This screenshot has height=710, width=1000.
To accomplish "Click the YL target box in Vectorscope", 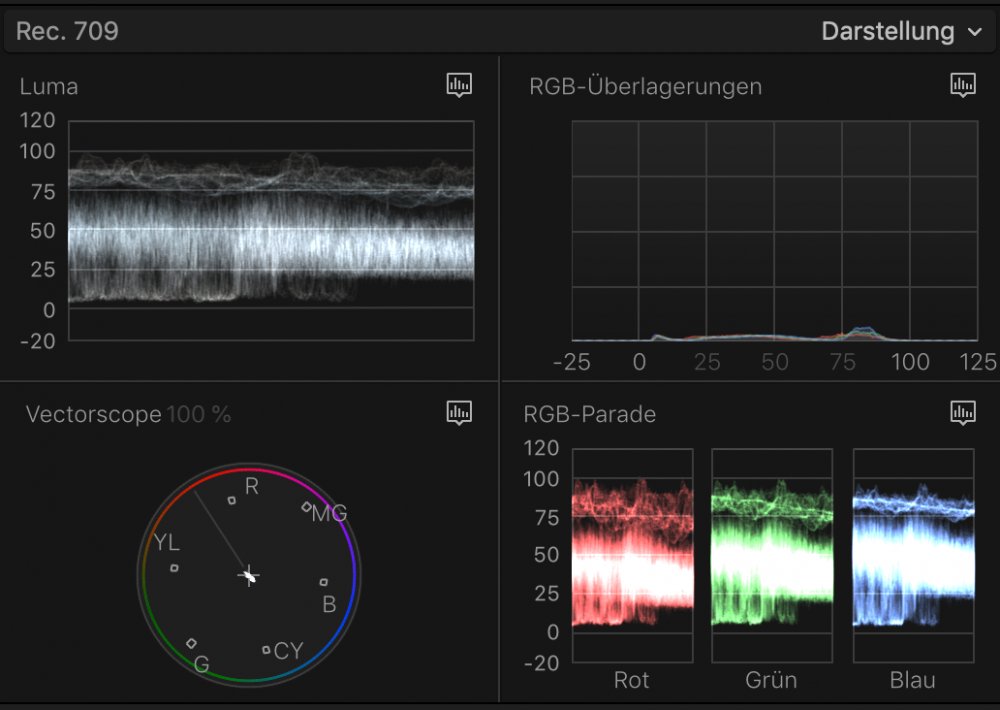I will [x=174, y=568].
